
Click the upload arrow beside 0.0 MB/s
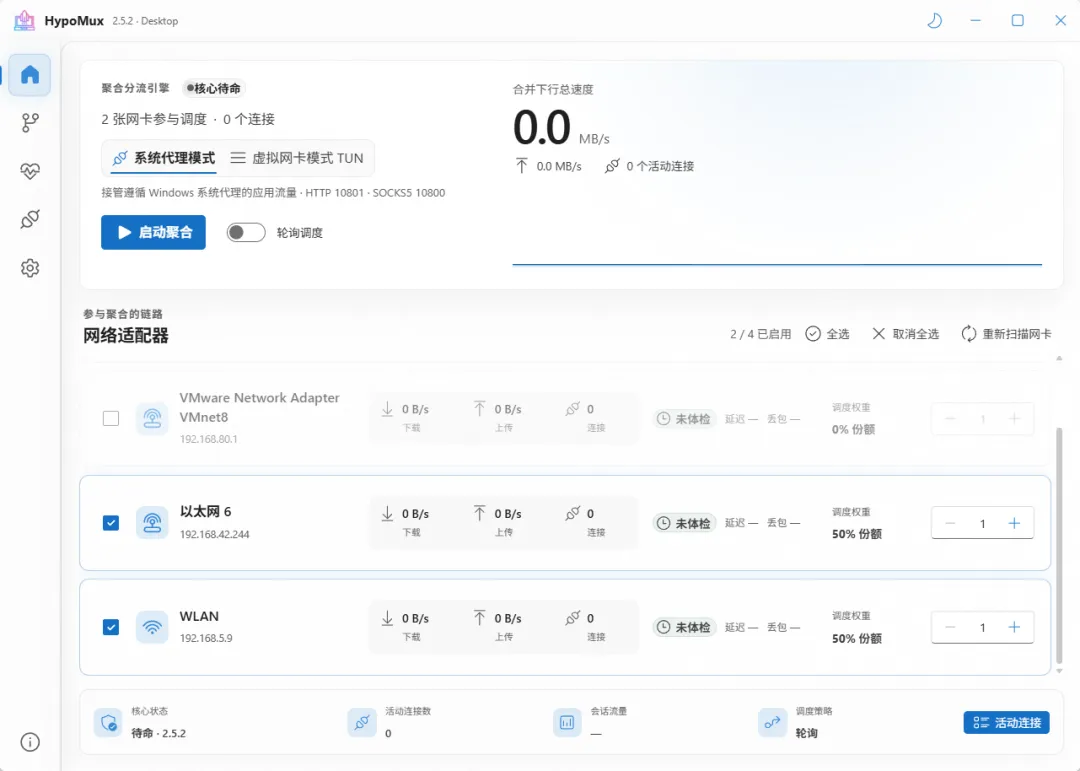coord(521,166)
